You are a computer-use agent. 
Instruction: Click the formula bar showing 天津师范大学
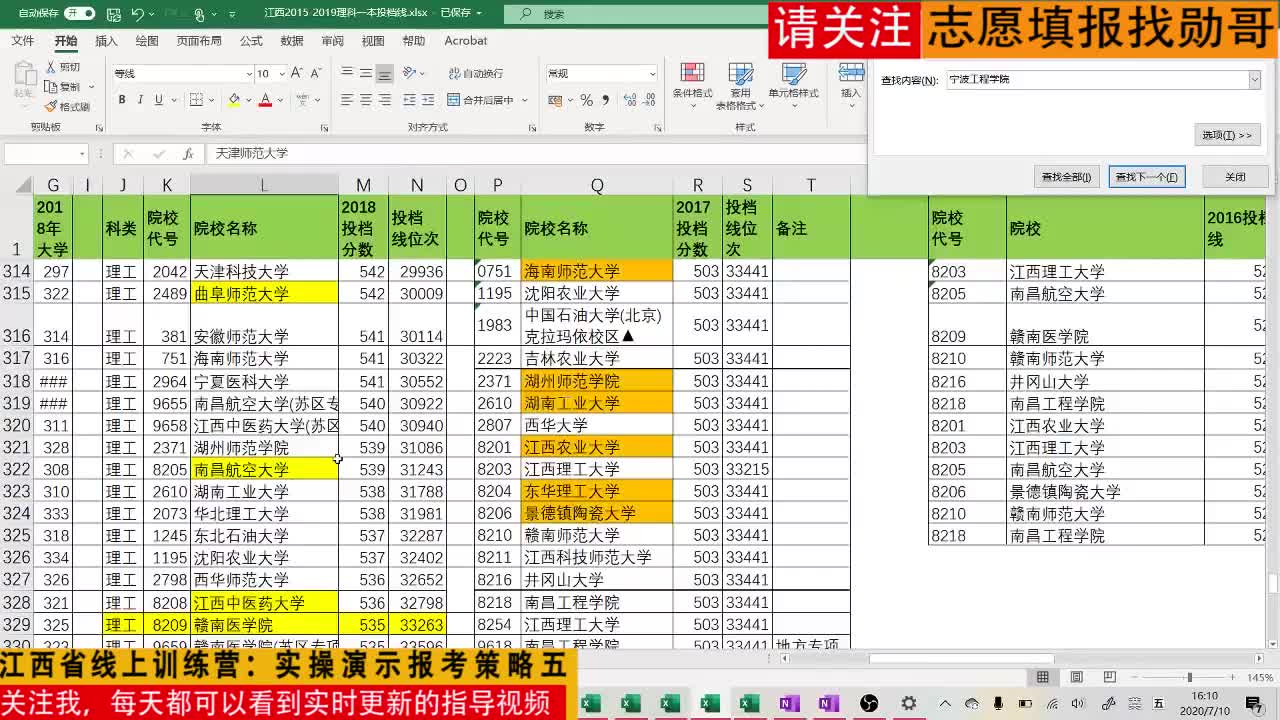[x=536, y=154]
